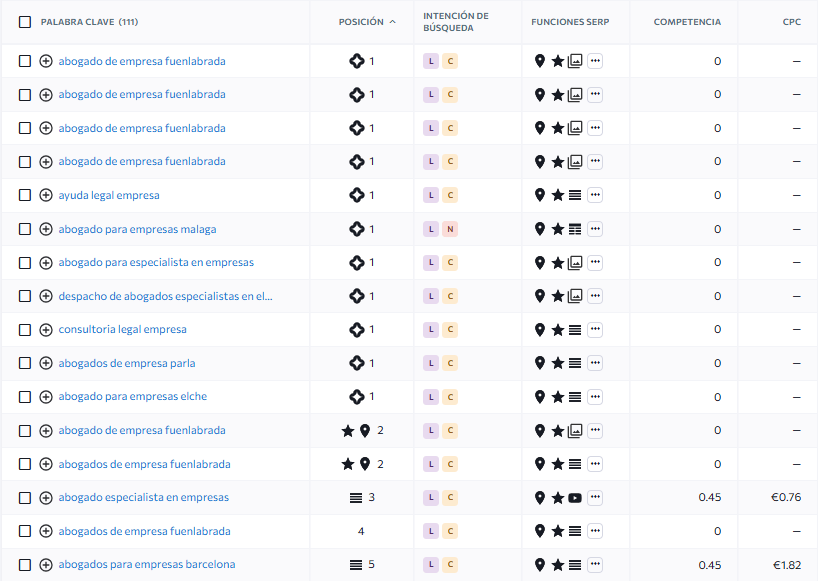
Task: Open ellipsis menu in "consultoria legal empresa" row
Action: pyautogui.click(x=595, y=330)
